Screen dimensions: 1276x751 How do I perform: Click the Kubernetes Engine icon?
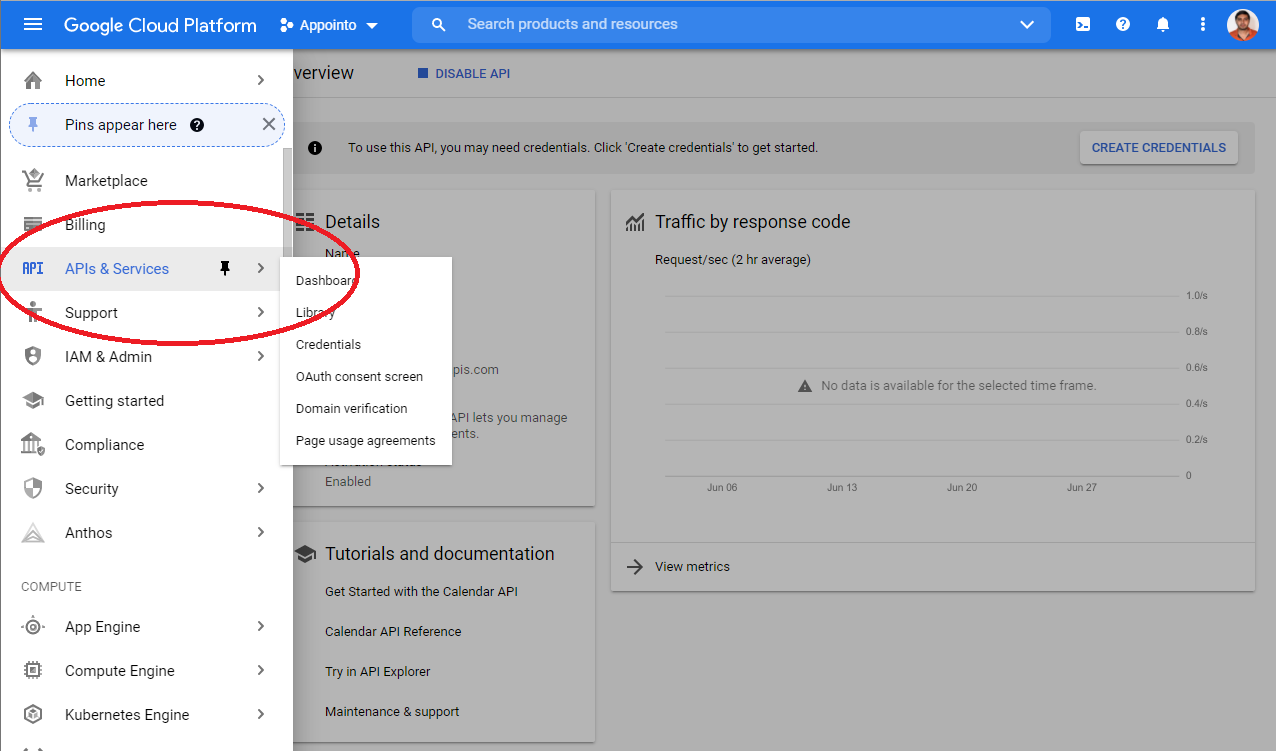pos(33,715)
